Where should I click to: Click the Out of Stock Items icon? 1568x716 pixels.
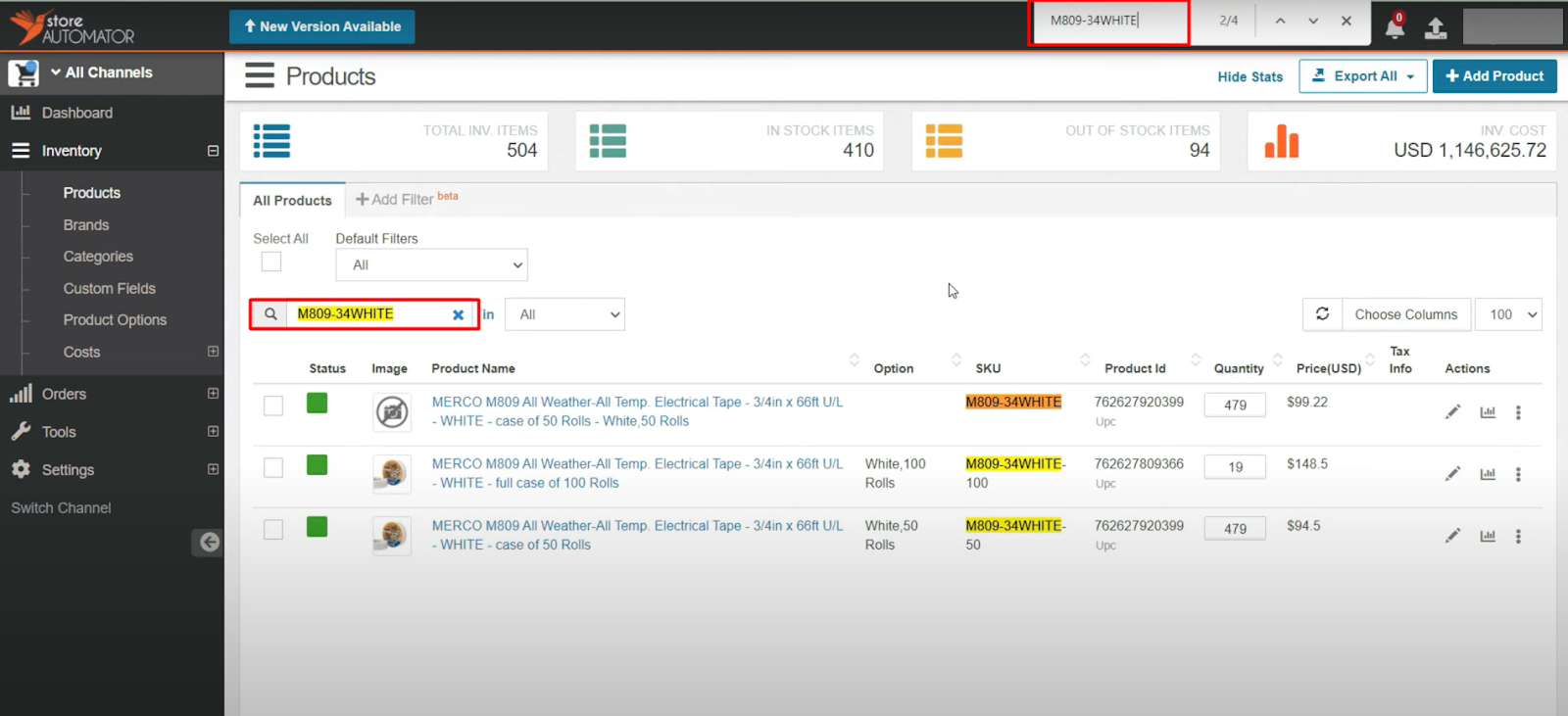pyautogui.click(x=944, y=141)
